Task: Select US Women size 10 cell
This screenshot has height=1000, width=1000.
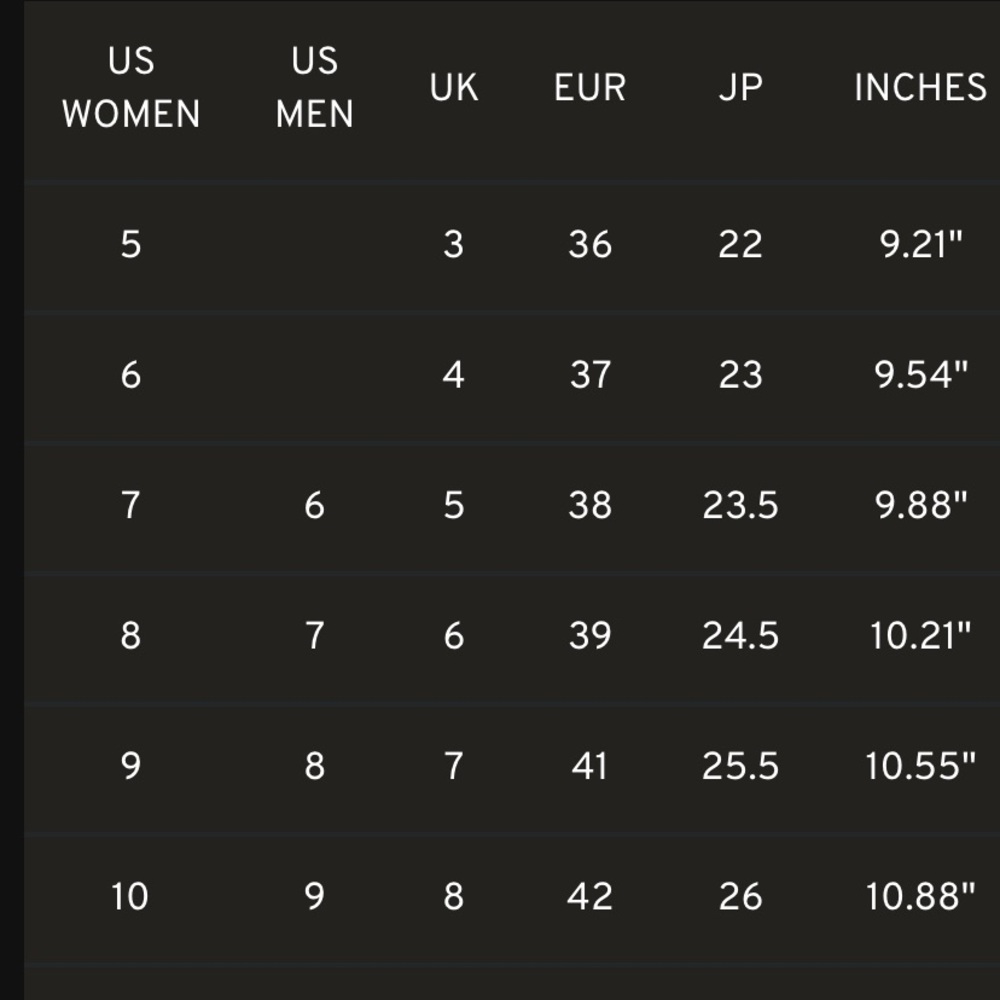Action: [x=131, y=896]
